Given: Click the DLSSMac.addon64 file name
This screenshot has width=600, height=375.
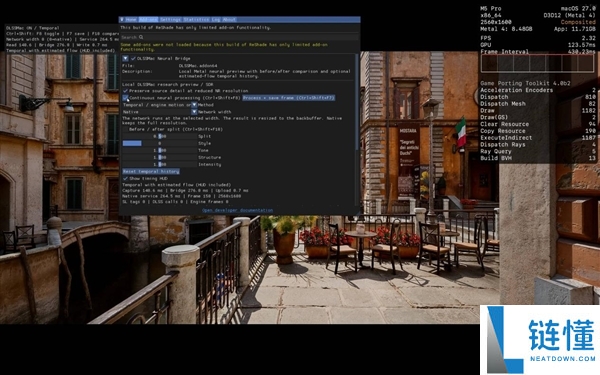Looking at the screenshot, I should tap(197, 66).
